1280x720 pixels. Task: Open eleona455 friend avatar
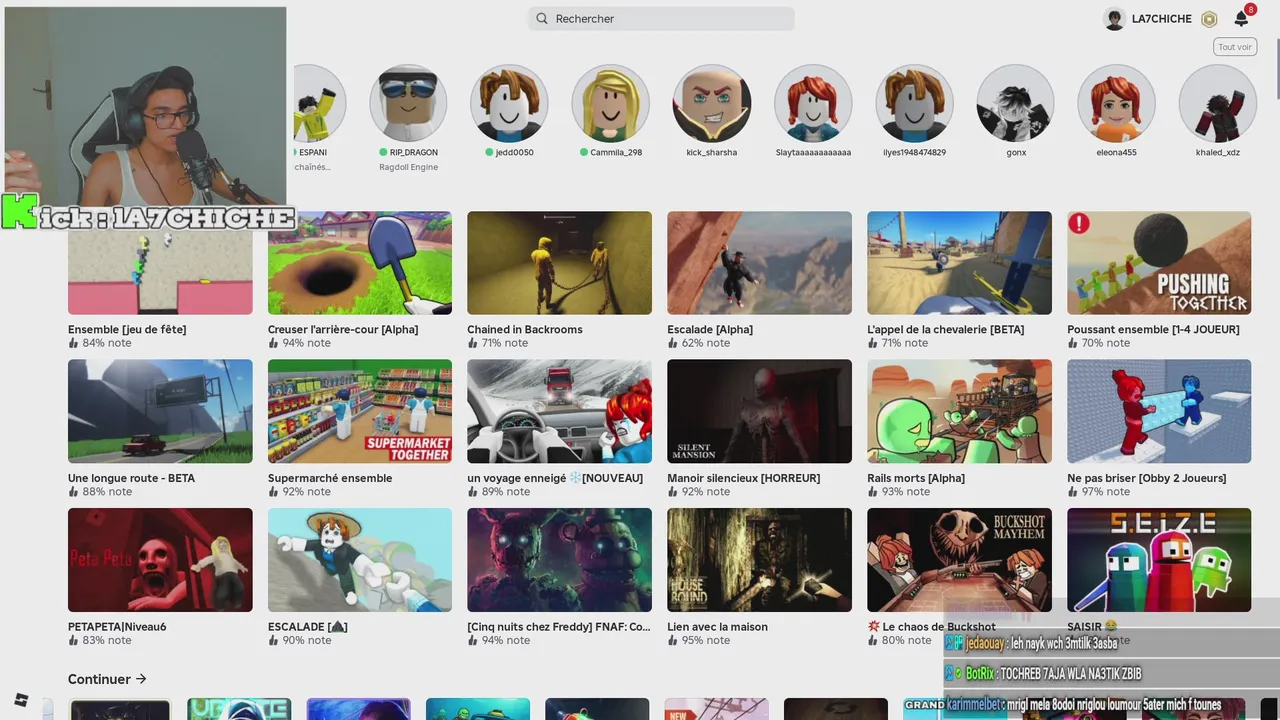click(x=1116, y=103)
